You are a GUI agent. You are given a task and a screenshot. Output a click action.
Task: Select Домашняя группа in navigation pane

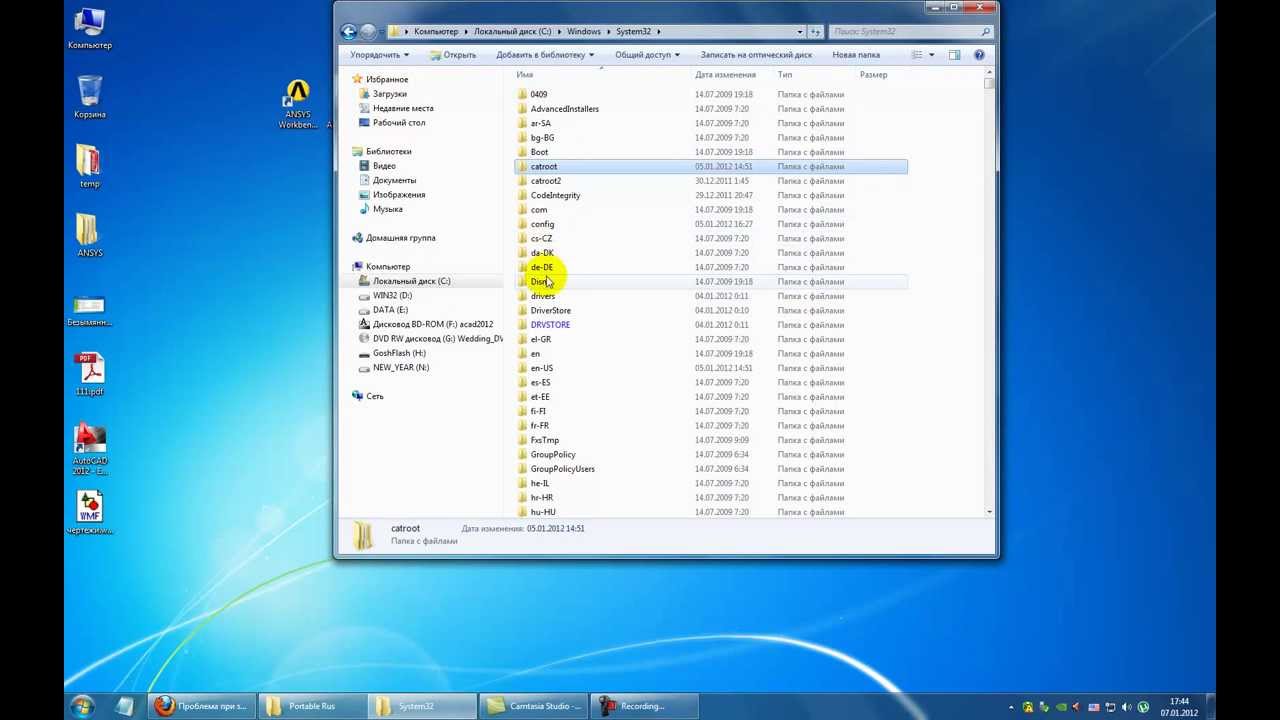click(400, 238)
